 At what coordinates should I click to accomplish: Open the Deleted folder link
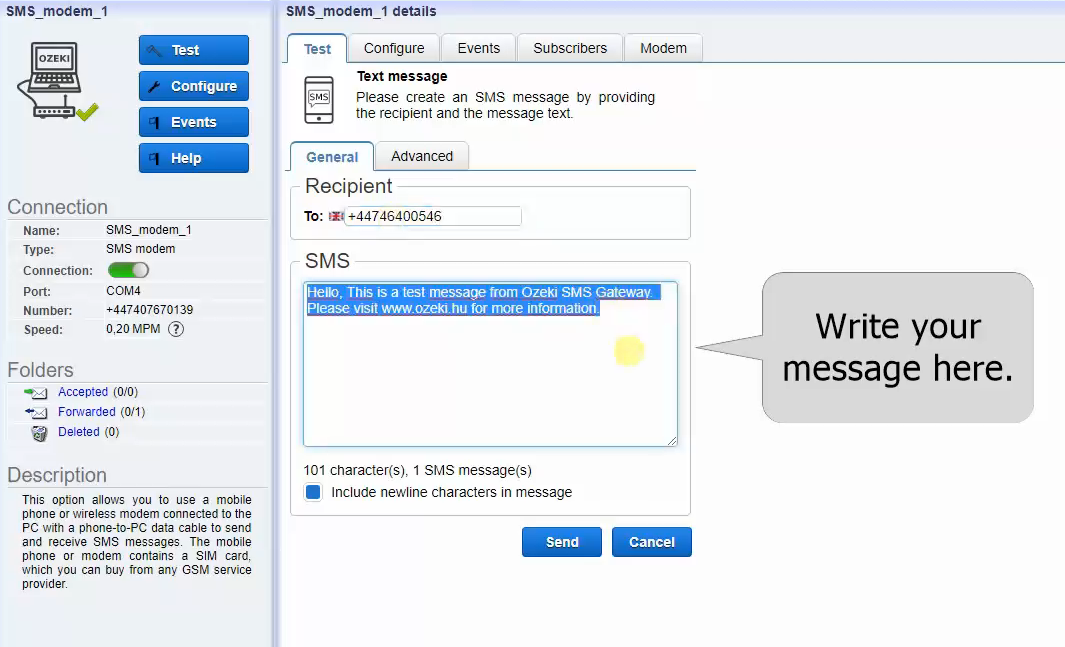pos(79,432)
